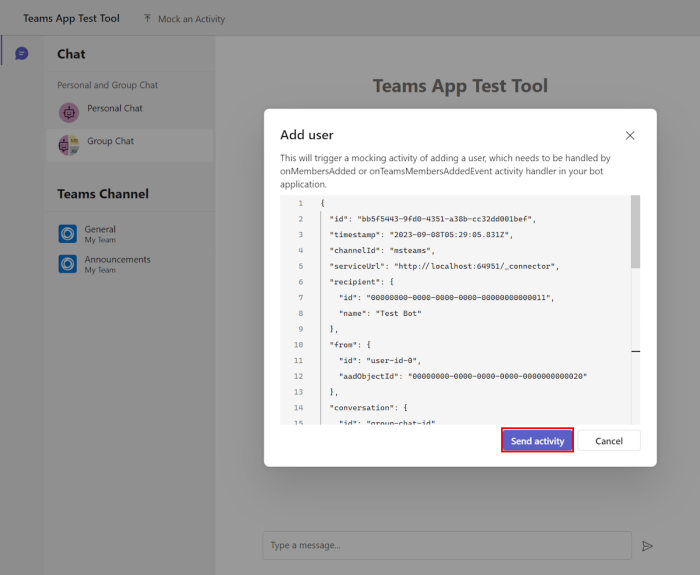The height and width of the screenshot is (575, 700).
Task: Close the Add user dialog with X
Action: tap(629, 135)
